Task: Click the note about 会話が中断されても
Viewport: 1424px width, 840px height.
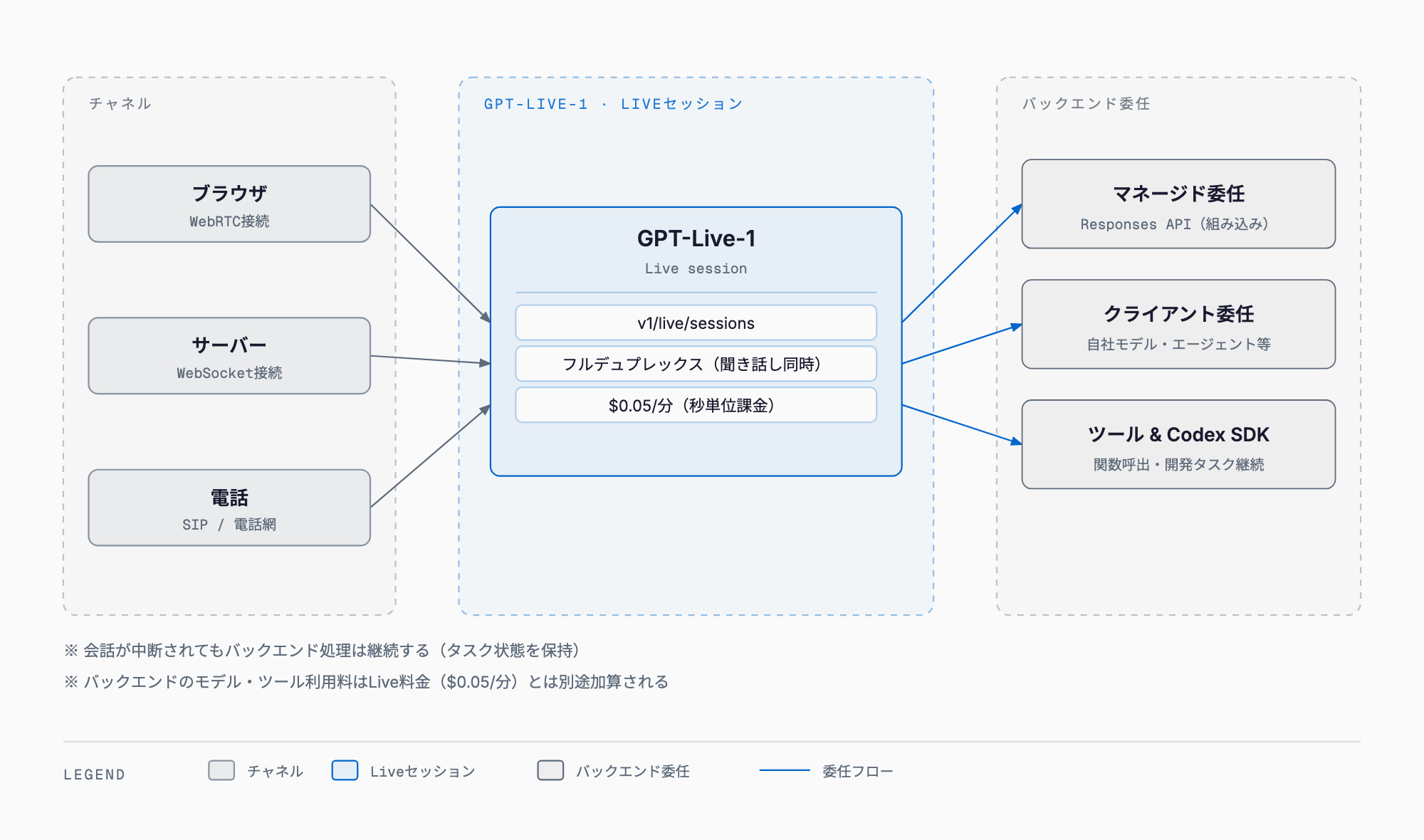Action: point(324,650)
